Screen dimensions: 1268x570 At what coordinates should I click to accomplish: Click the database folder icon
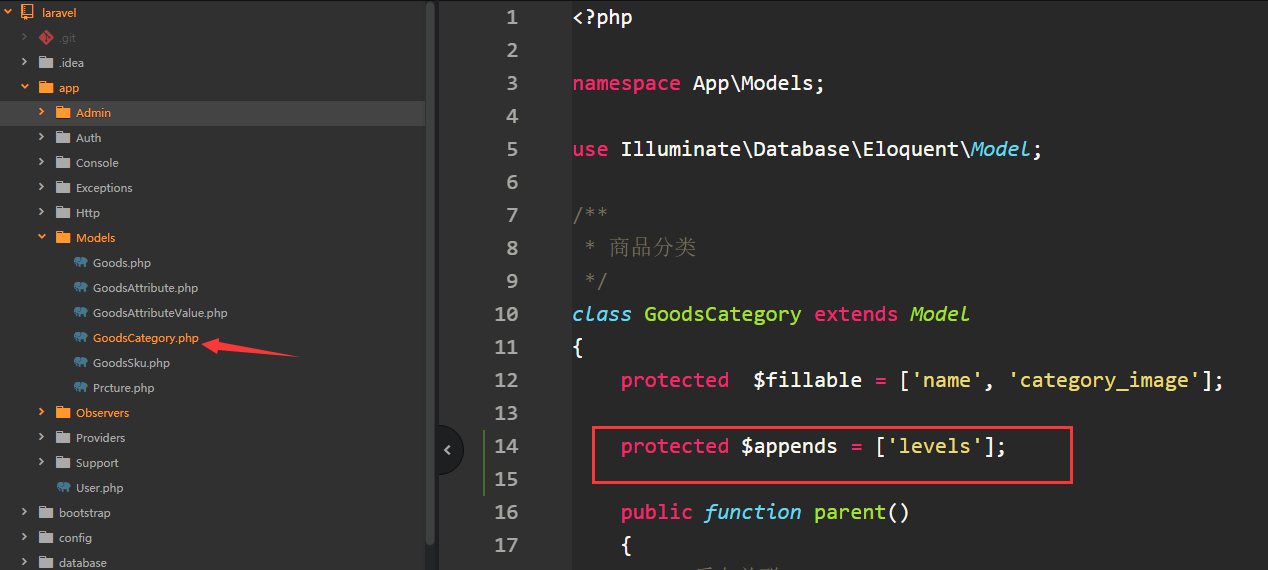[45, 562]
